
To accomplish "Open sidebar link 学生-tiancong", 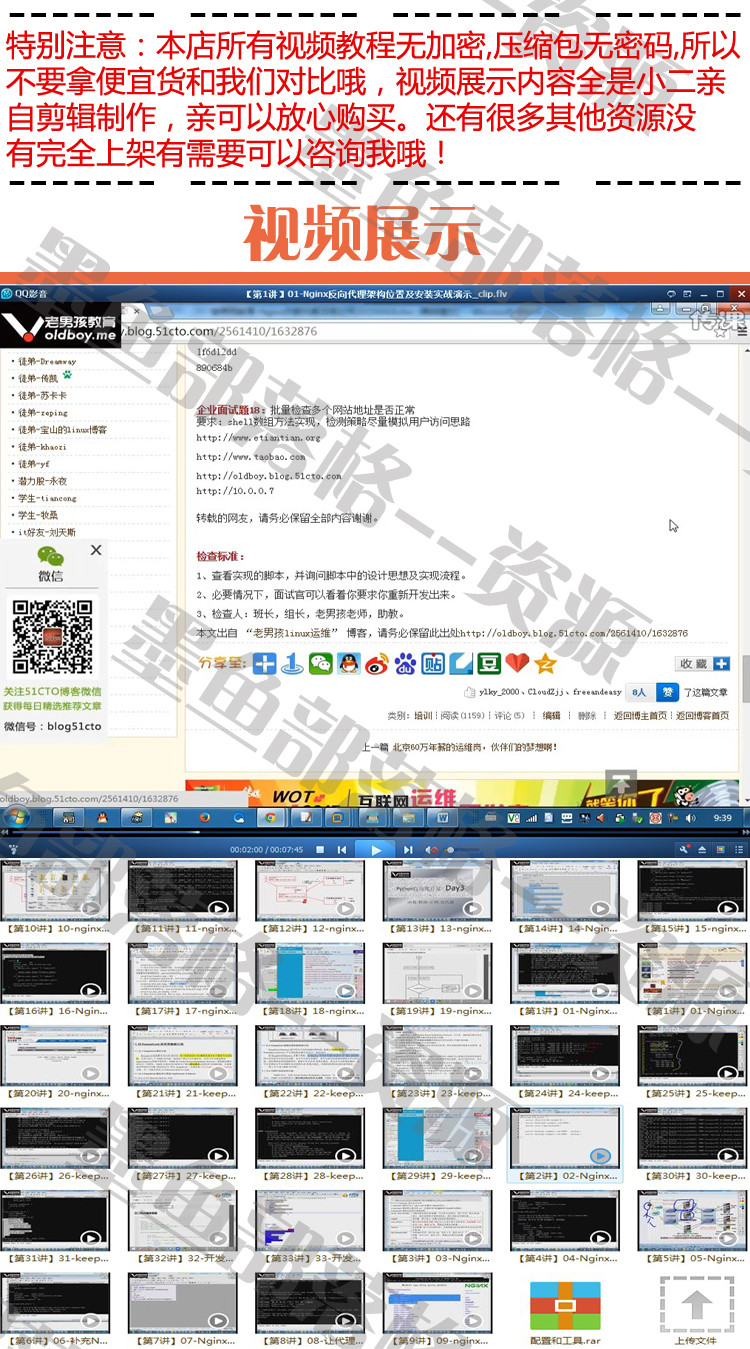I will pos(46,497).
